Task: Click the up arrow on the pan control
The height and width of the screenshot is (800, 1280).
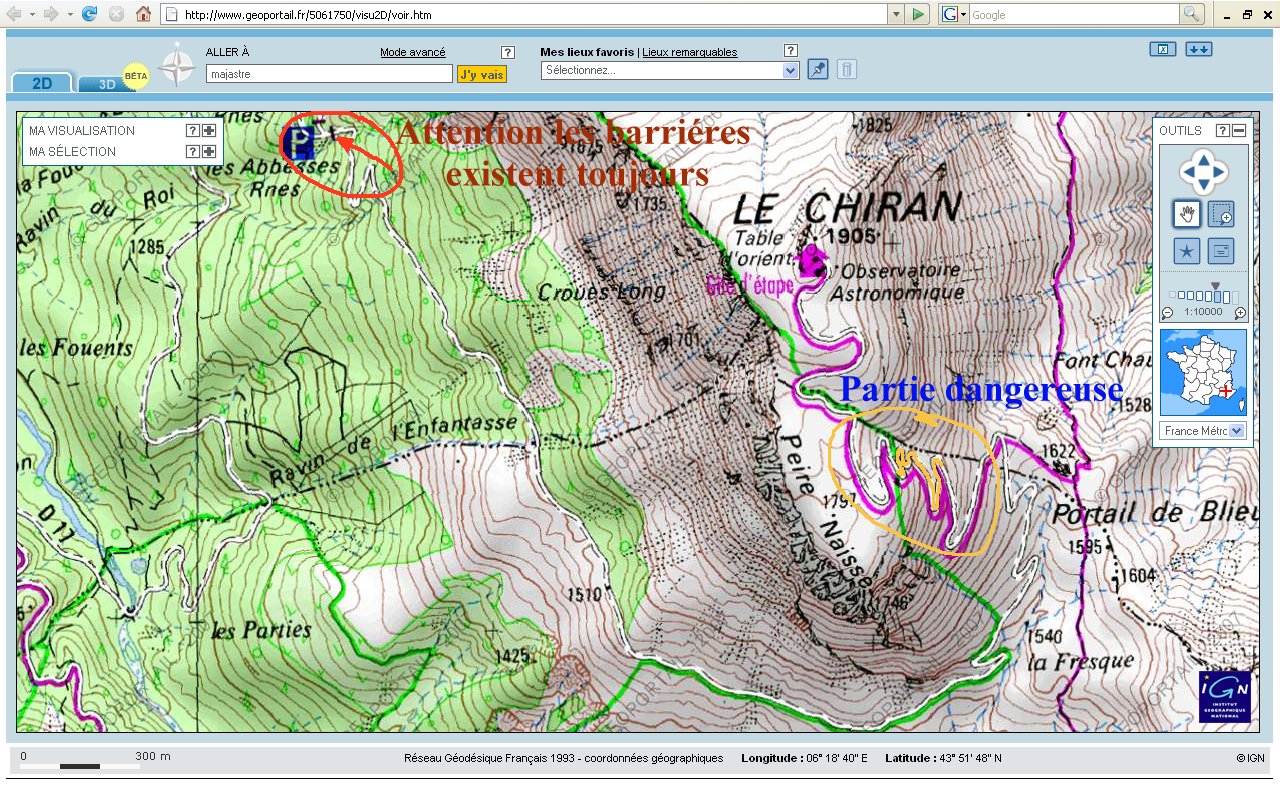Action: point(1204,158)
